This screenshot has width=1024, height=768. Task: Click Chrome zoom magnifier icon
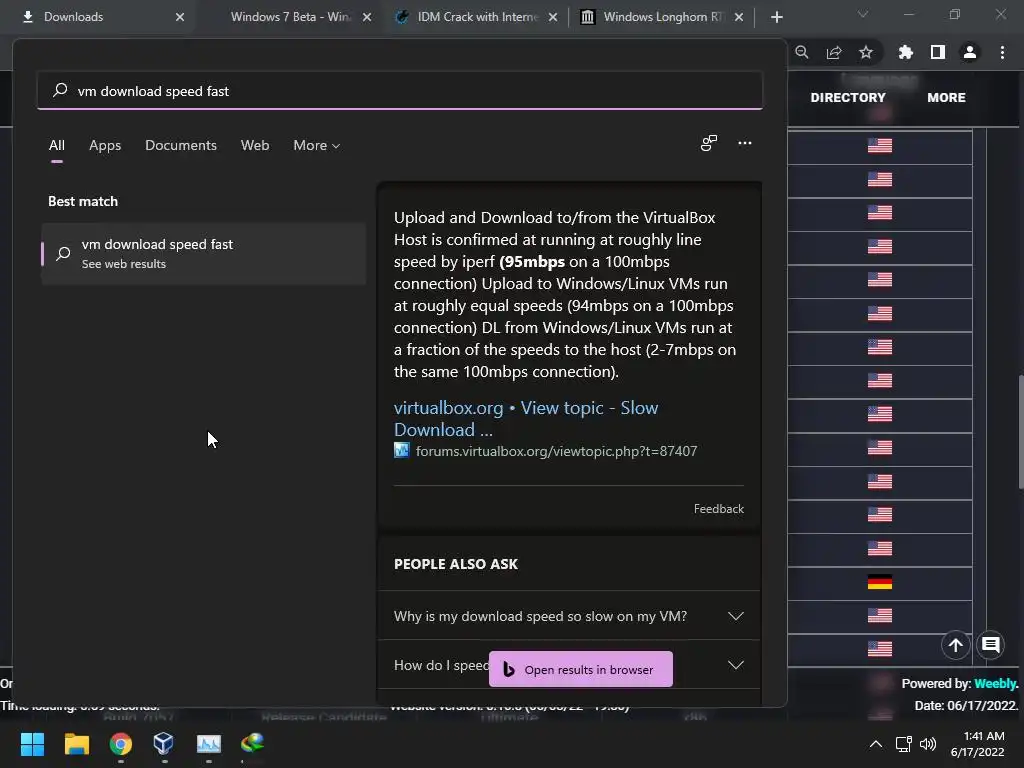pyautogui.click(x=802, y=52)
